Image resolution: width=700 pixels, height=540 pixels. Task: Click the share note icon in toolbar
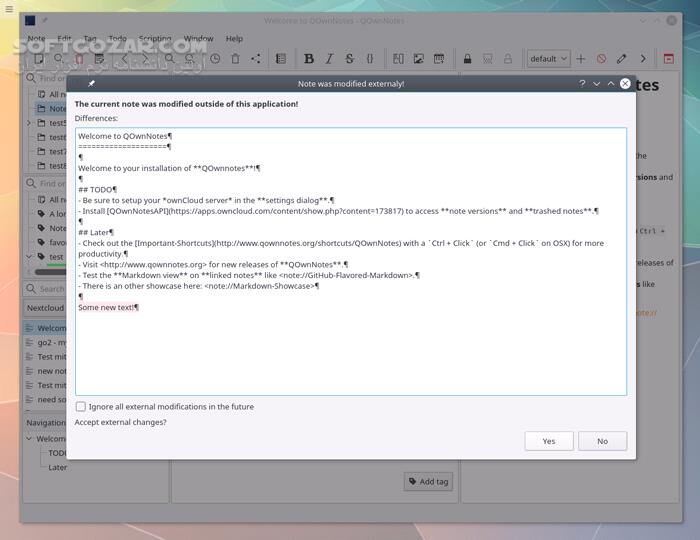coord(256,59)
